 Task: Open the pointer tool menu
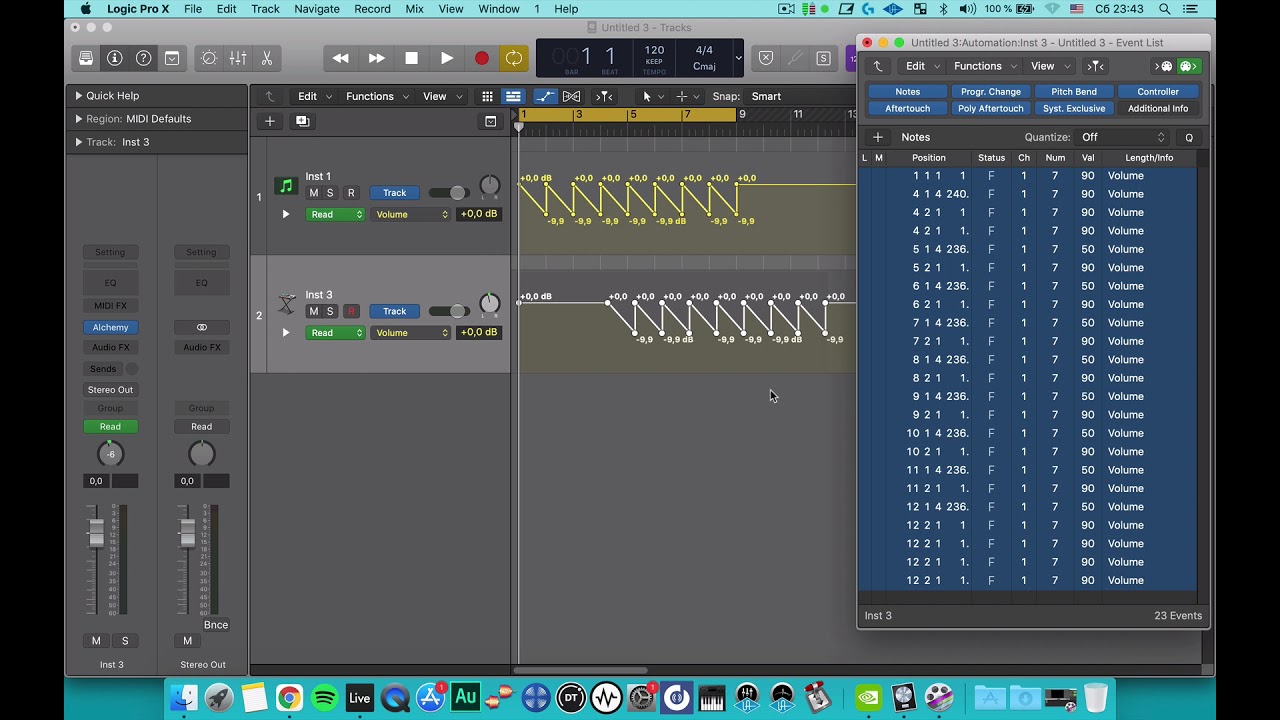pos(650,96)
